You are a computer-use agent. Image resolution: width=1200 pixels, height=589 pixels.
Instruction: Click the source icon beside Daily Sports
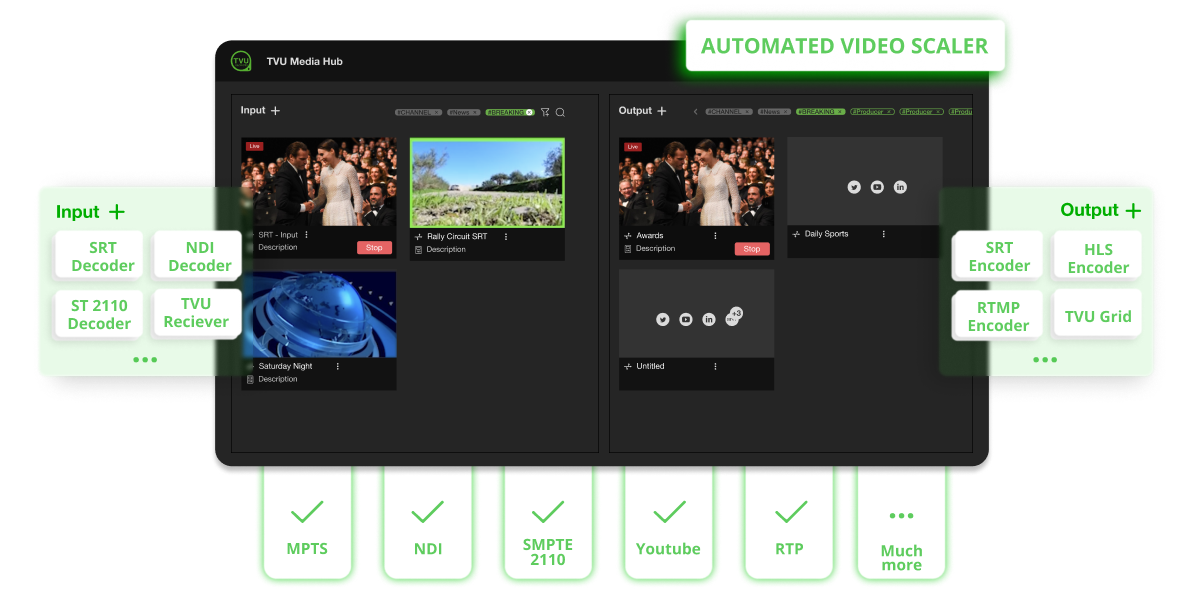(x=796, y=234)
